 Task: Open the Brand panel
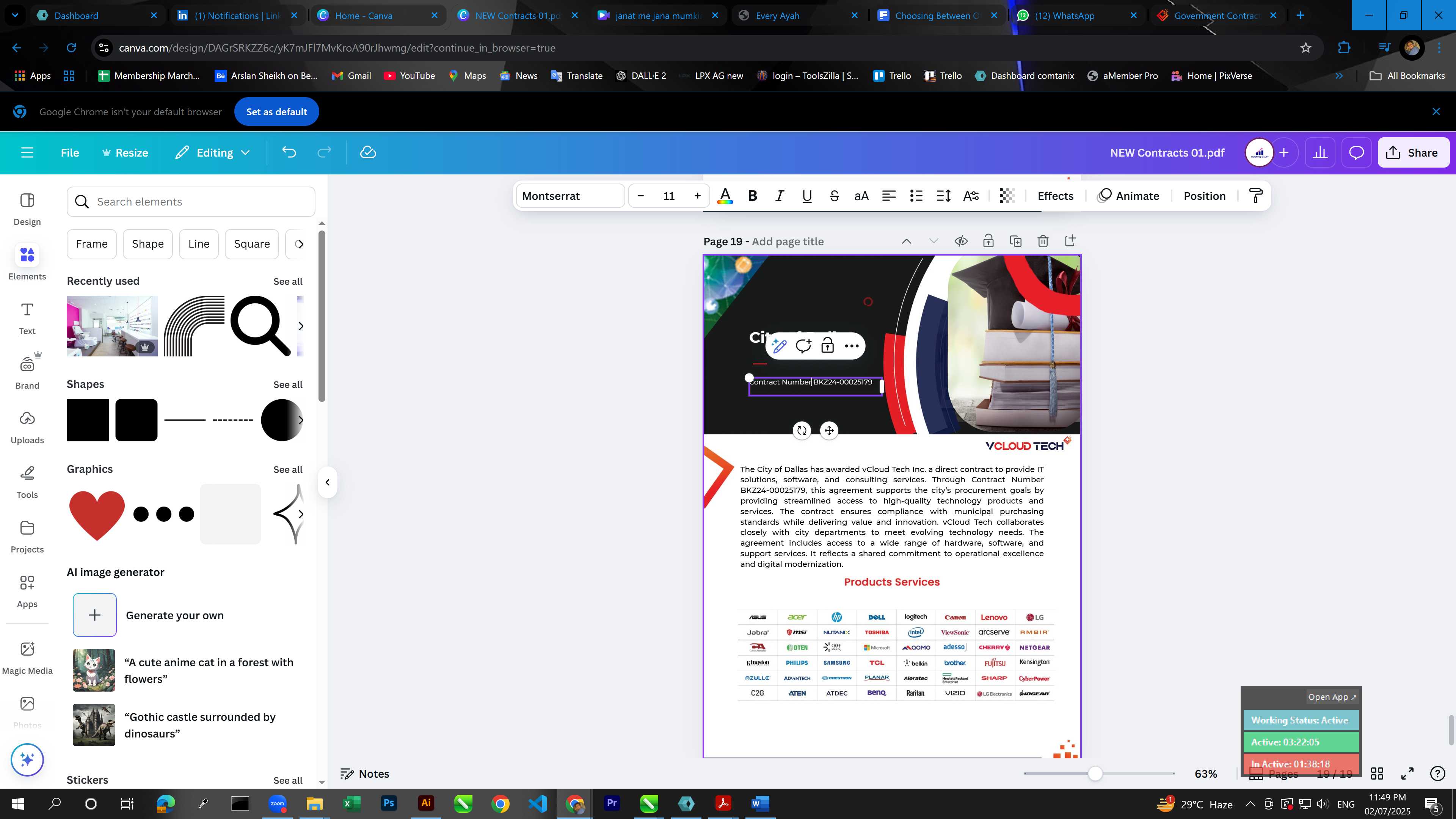27,372
